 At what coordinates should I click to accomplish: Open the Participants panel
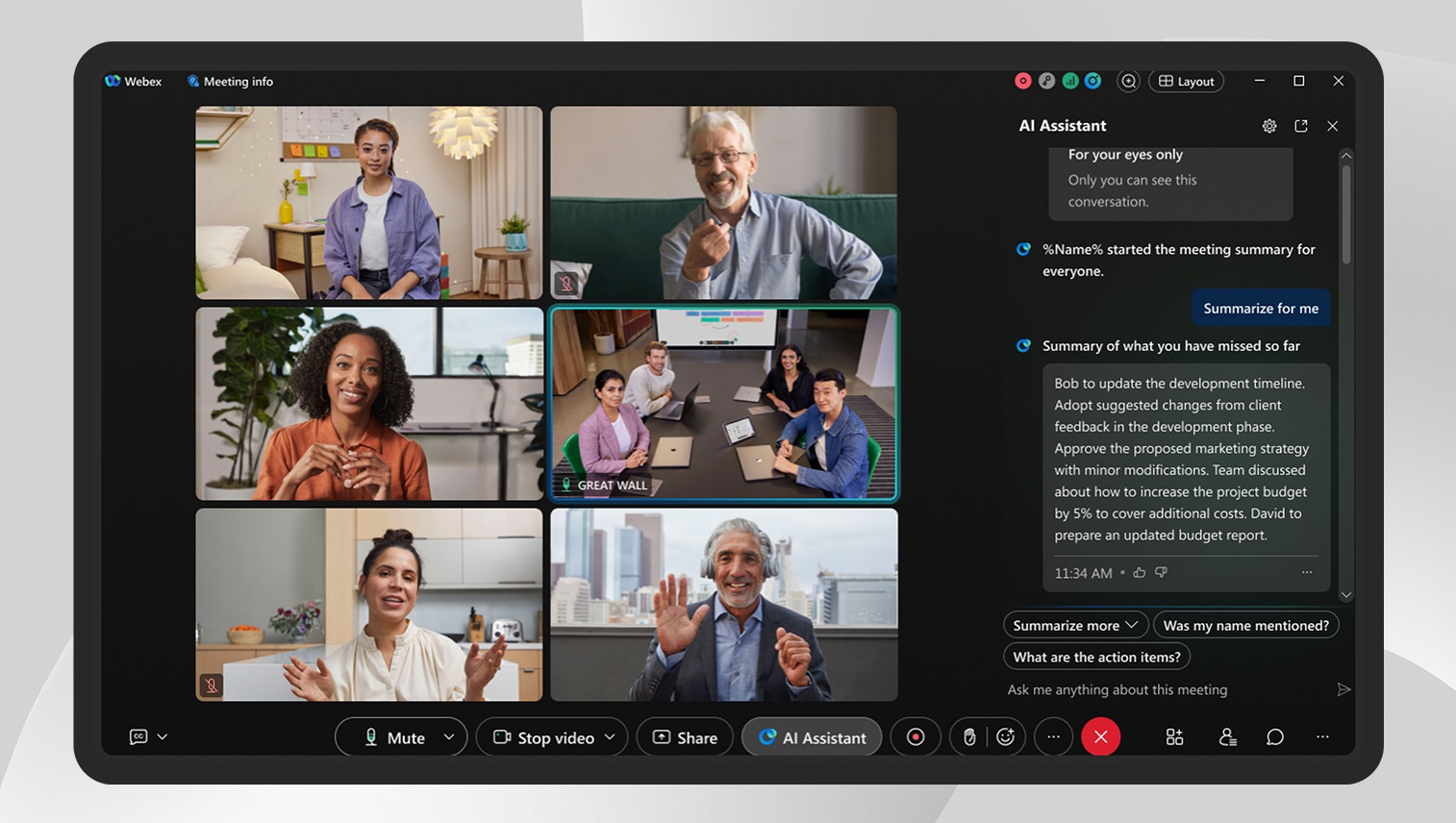point(1227,737)
